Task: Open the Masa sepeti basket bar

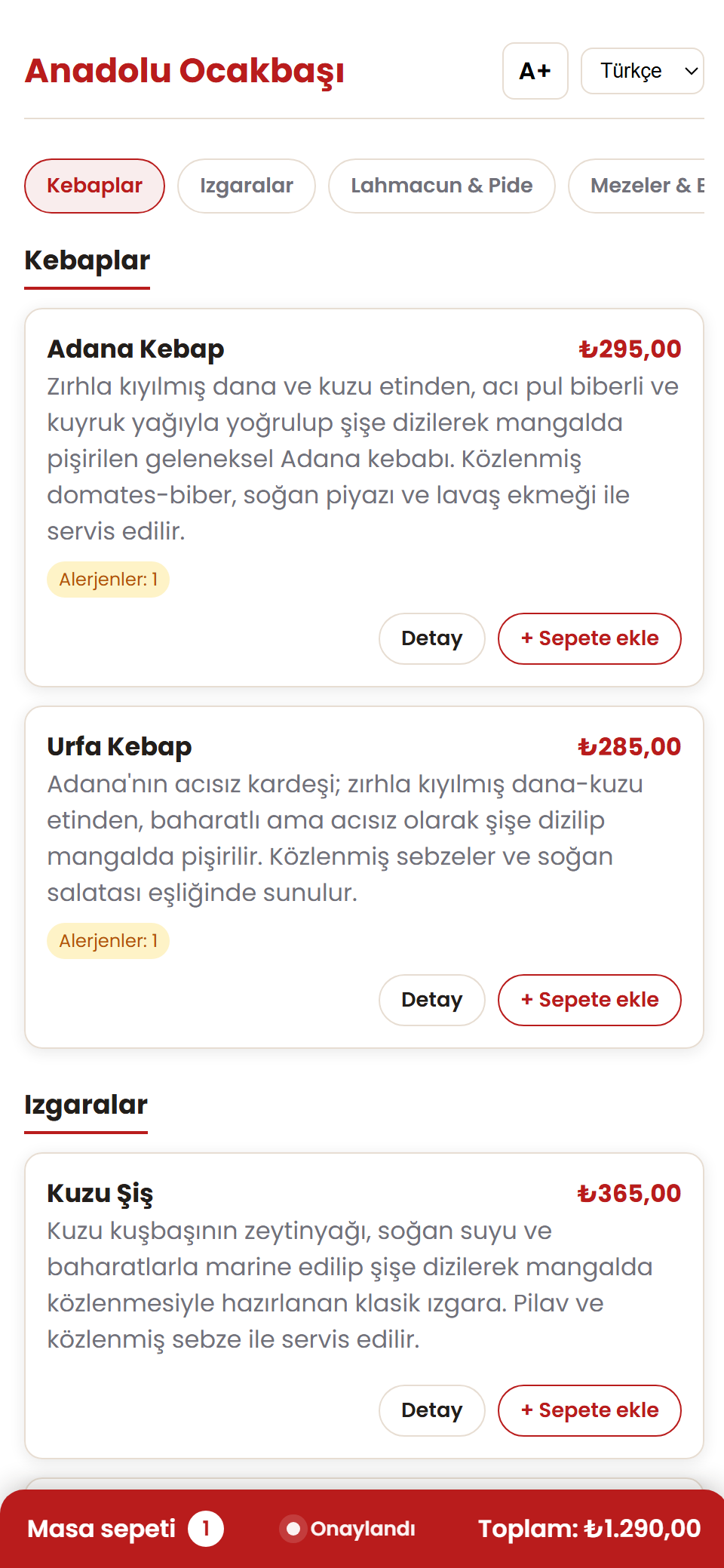Action: coord(362,1529)
